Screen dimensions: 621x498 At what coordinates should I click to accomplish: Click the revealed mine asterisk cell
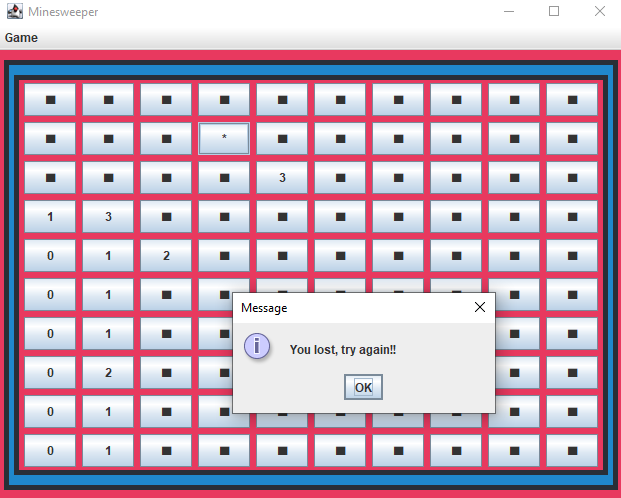click(224, 138)
